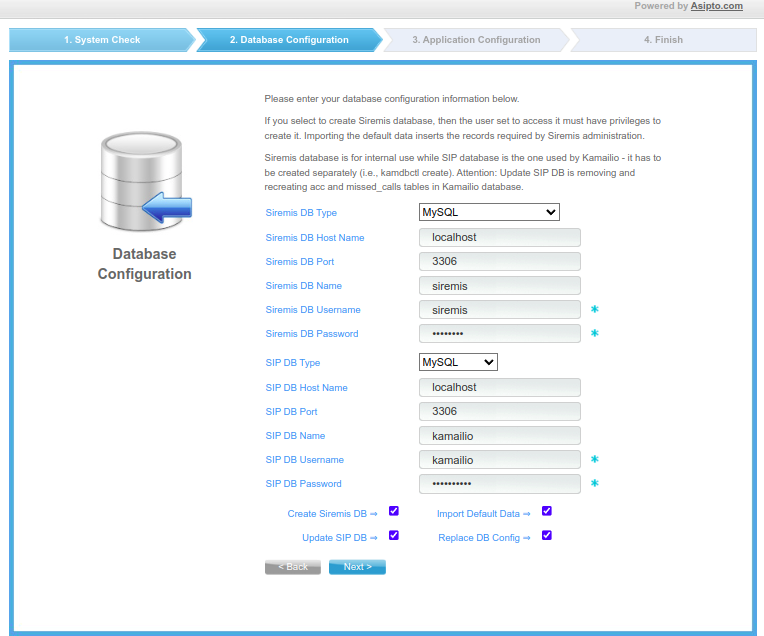Click the SIP DB Name label
Image resolution: width=764 pixels, height=636 pixels.
295,436
